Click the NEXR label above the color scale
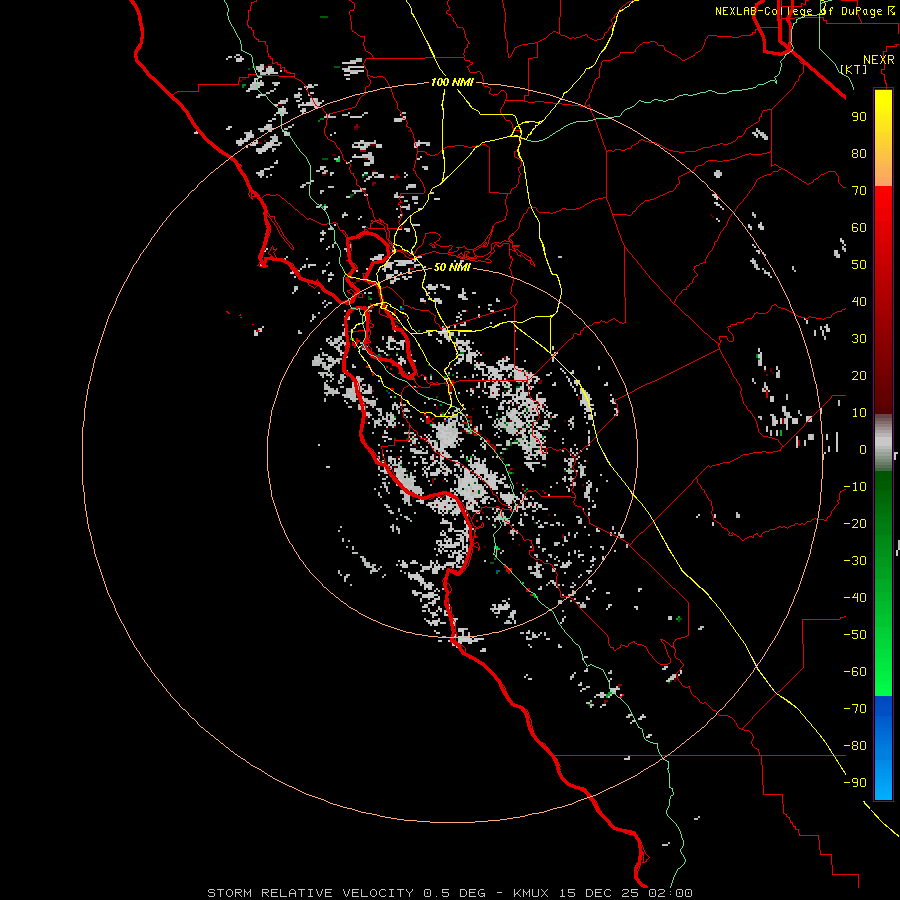The height and width of the screenshot is (900, 900). pos(879,60)
